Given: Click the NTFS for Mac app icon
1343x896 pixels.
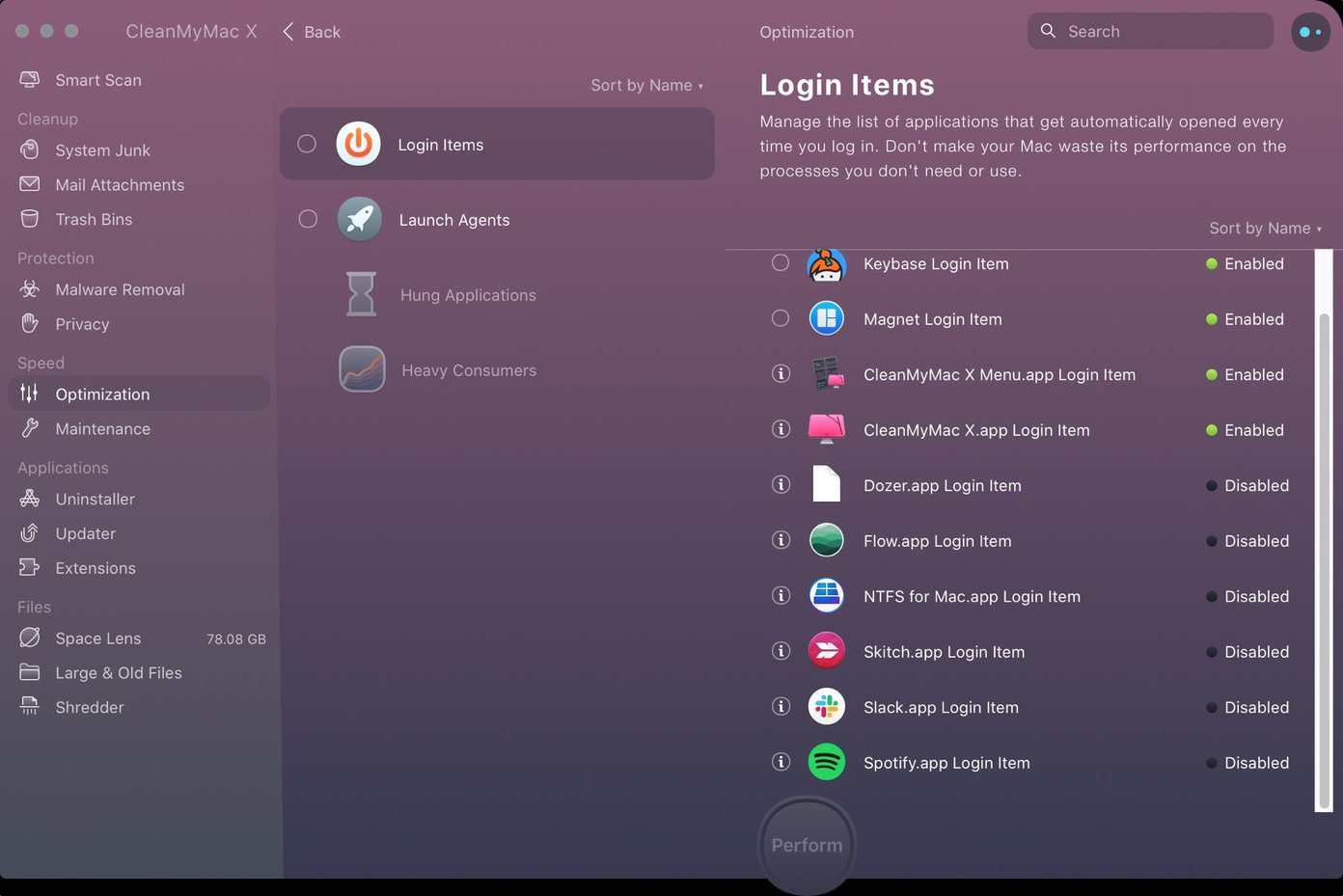Looking at the screenshot, I should (826, 596).
